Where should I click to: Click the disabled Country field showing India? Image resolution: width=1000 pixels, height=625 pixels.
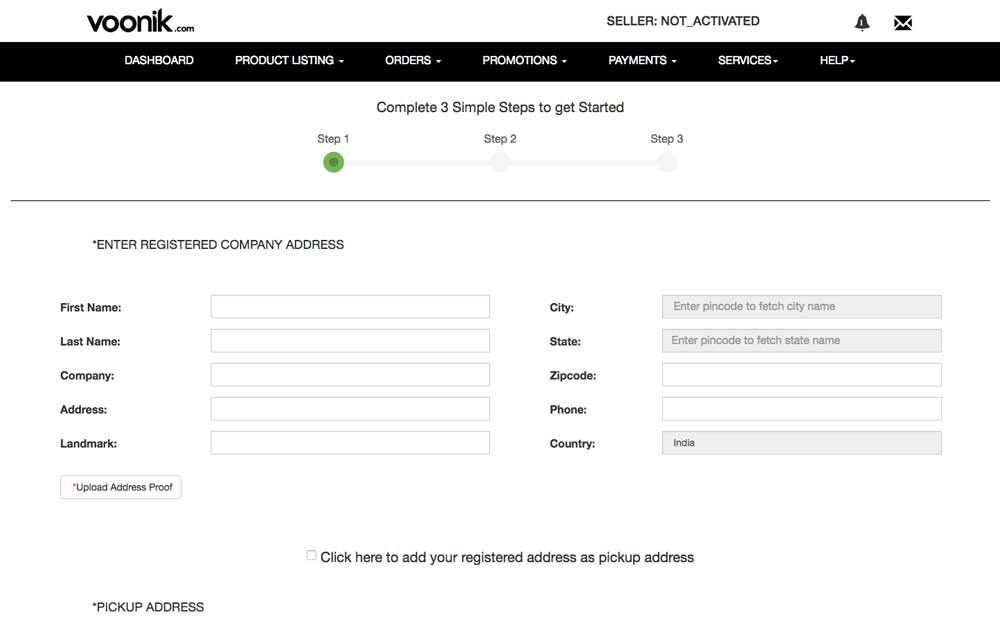point(801,442)
